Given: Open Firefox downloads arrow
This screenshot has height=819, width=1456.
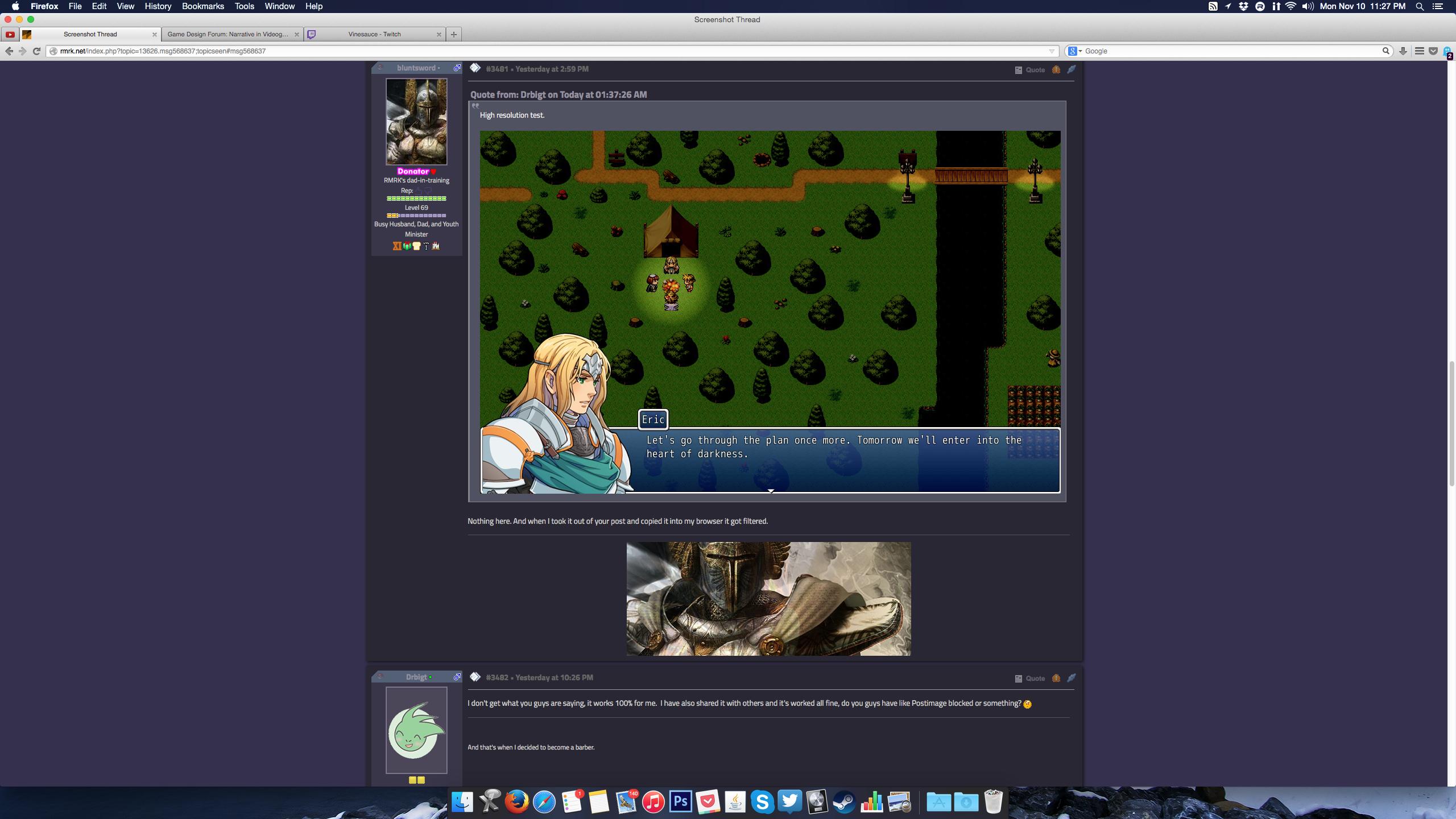Looking at the screenshot, I should 1403,51.
